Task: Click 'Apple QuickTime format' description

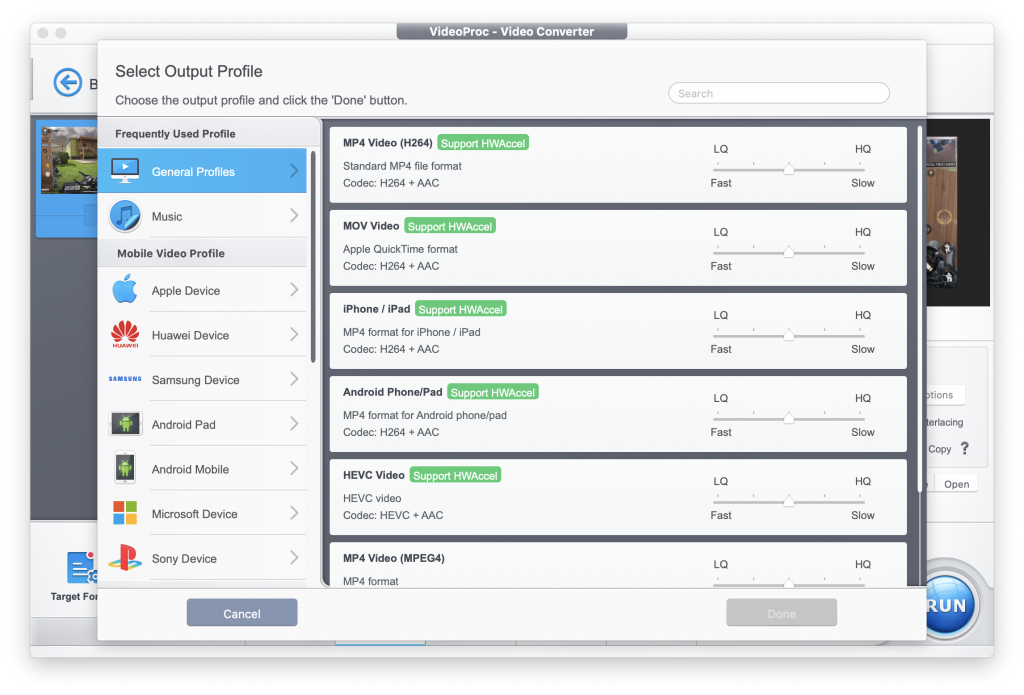Action: 400,249
